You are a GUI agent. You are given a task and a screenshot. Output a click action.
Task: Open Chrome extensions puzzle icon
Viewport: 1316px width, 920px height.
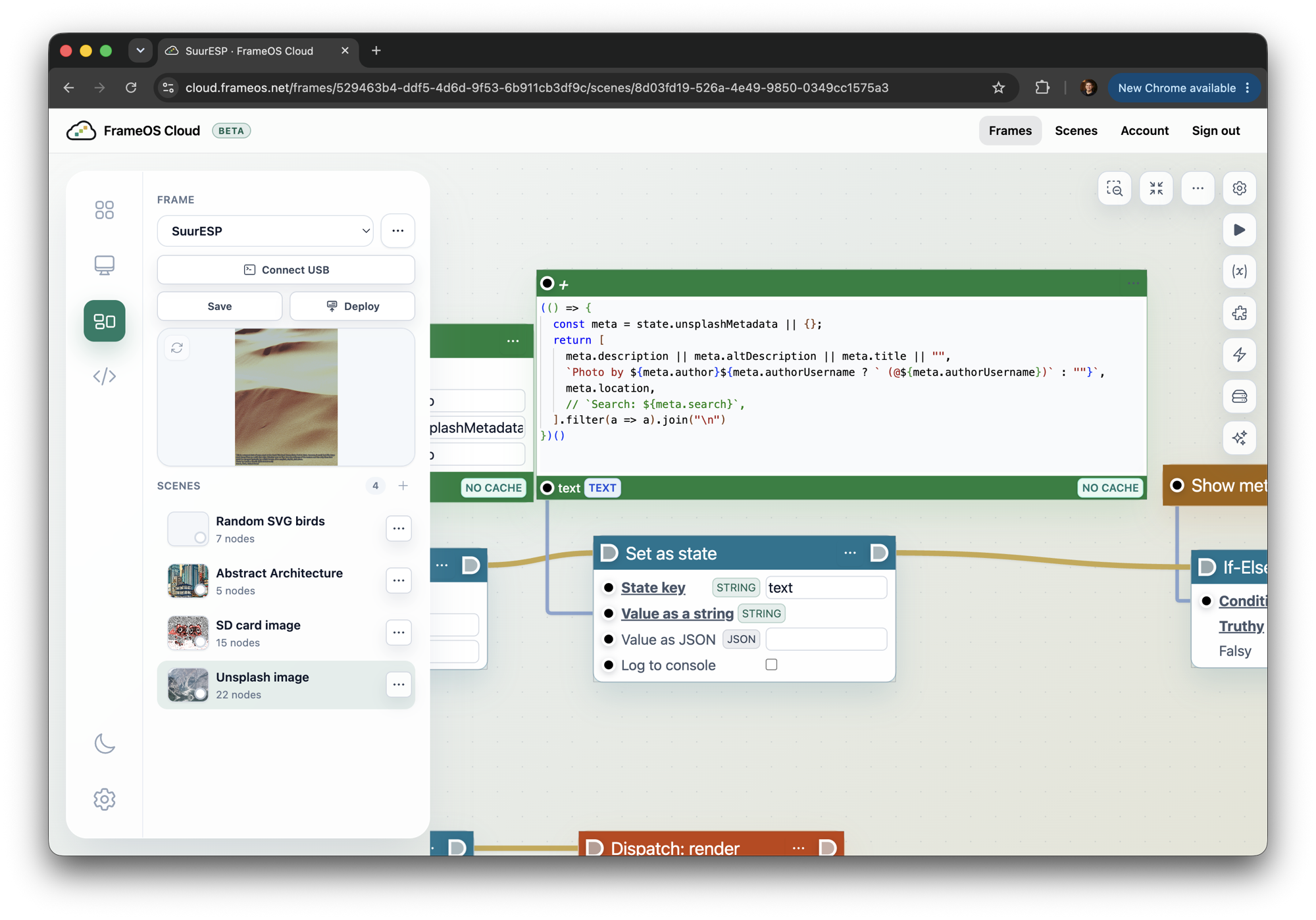pos(1042,88)
